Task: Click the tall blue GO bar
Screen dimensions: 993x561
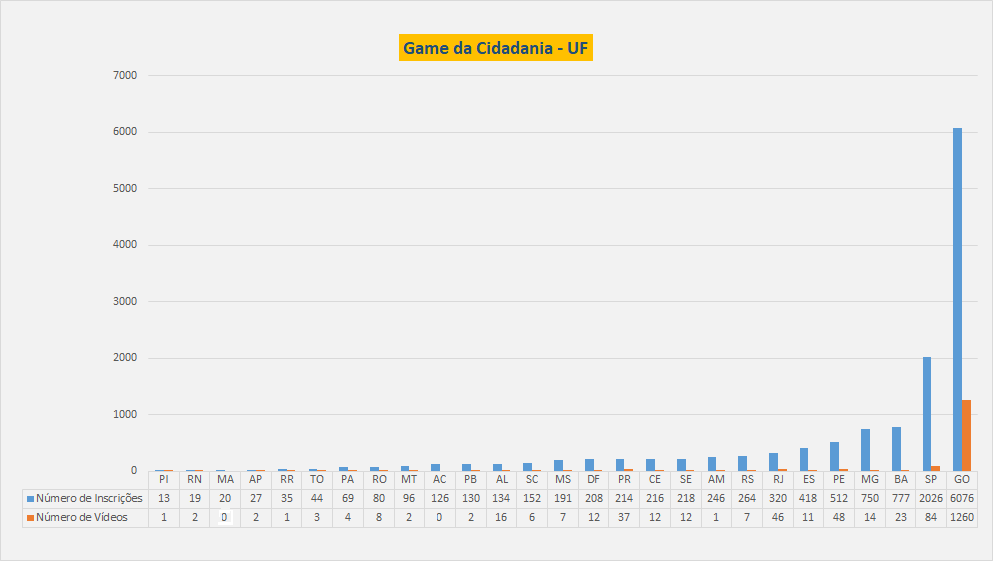Action: coord(957,300)
